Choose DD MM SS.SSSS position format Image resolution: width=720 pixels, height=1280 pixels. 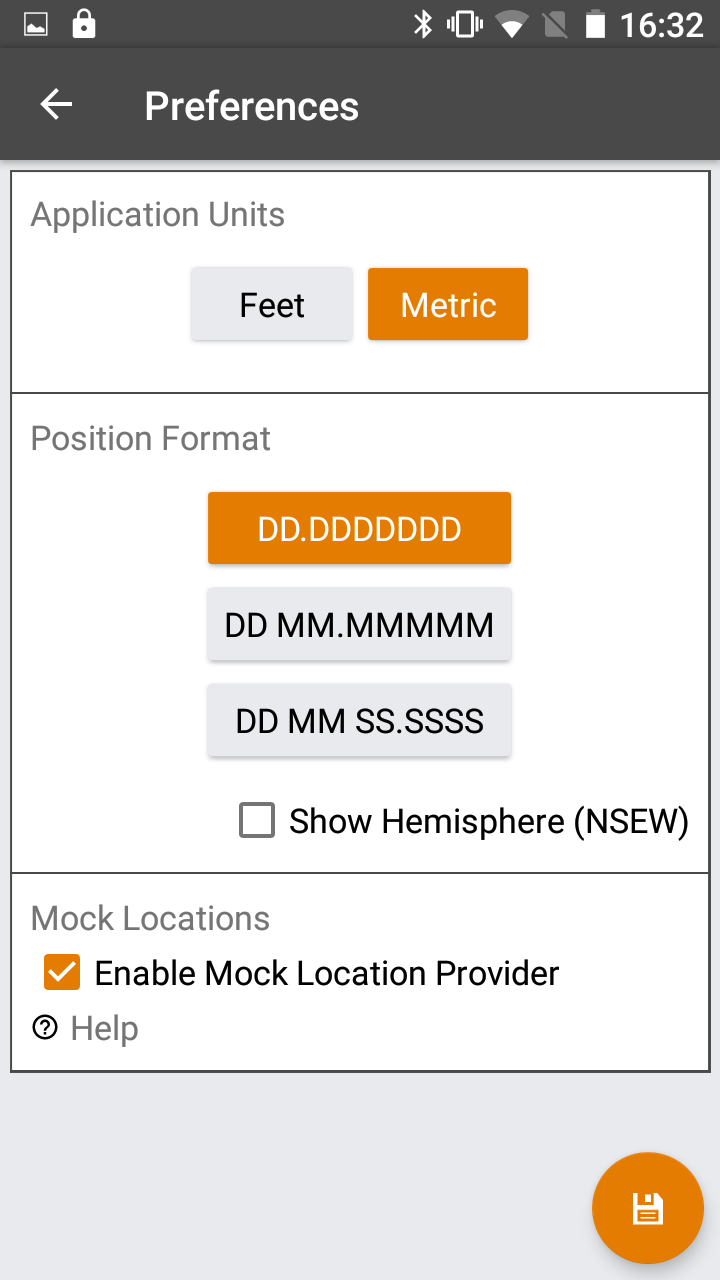pos(359,720)
